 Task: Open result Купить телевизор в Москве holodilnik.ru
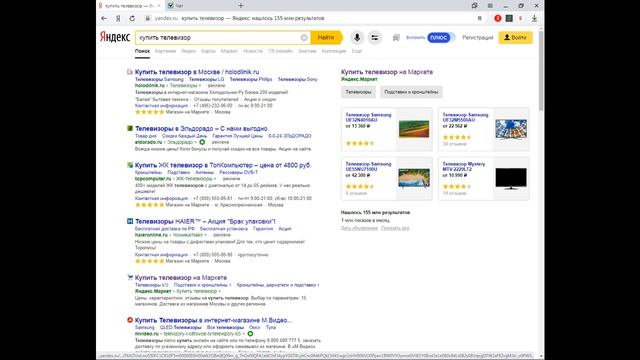197,72
